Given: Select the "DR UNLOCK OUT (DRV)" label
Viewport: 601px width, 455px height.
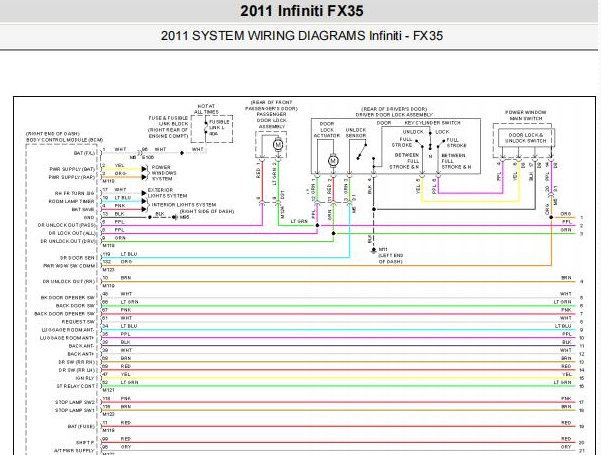Looking at the screenshot, I should tap(68, 241).
